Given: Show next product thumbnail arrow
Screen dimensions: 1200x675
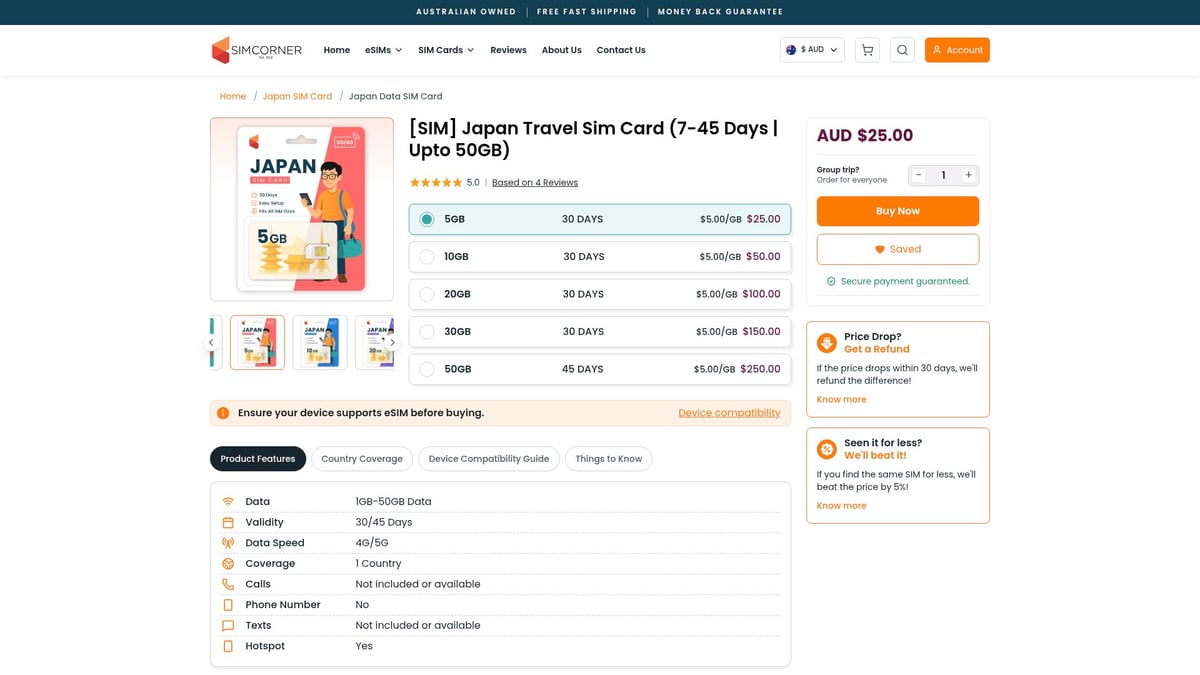Looking at the screenshot, I should tap(392, 342).
